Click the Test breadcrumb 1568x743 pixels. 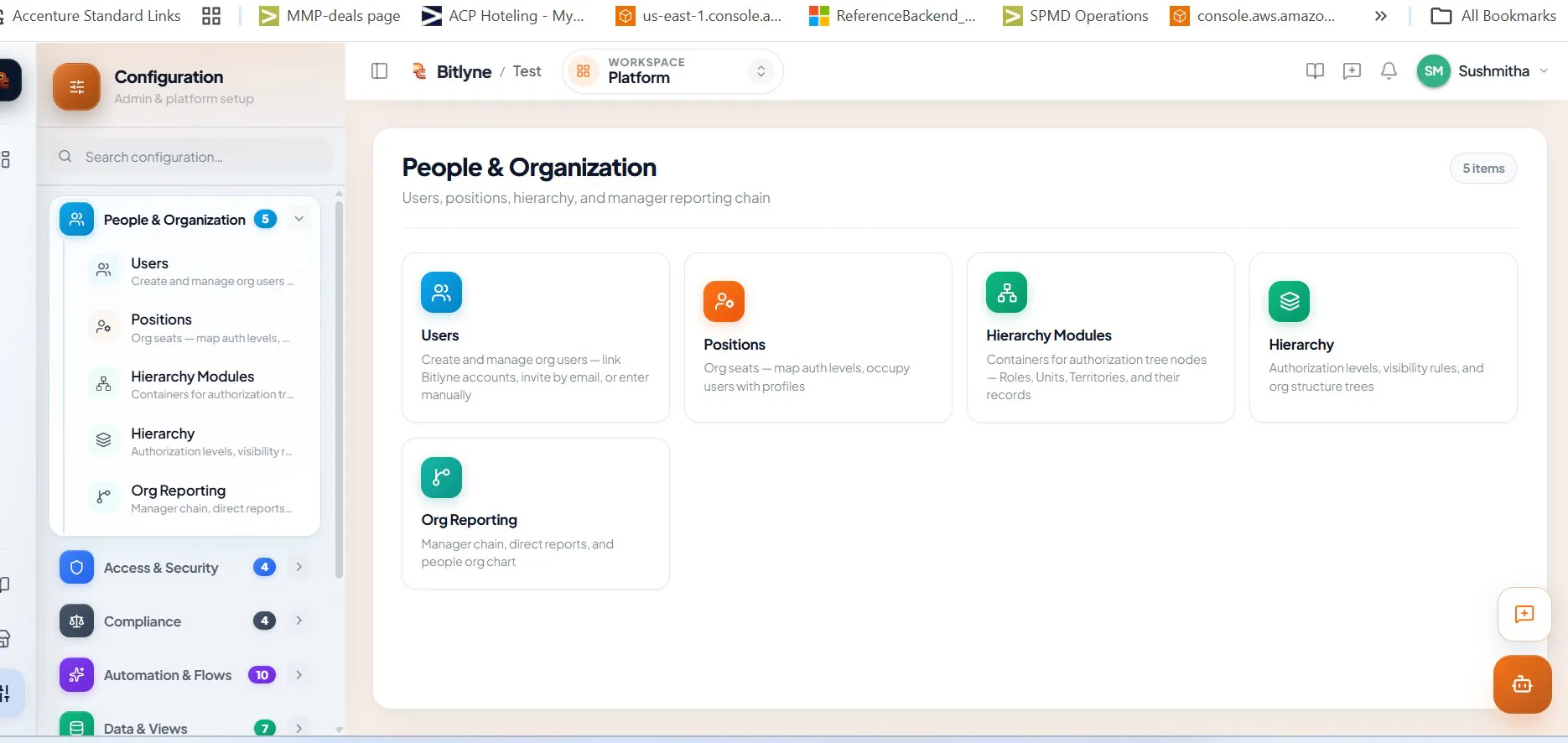(x=527, y=71)
